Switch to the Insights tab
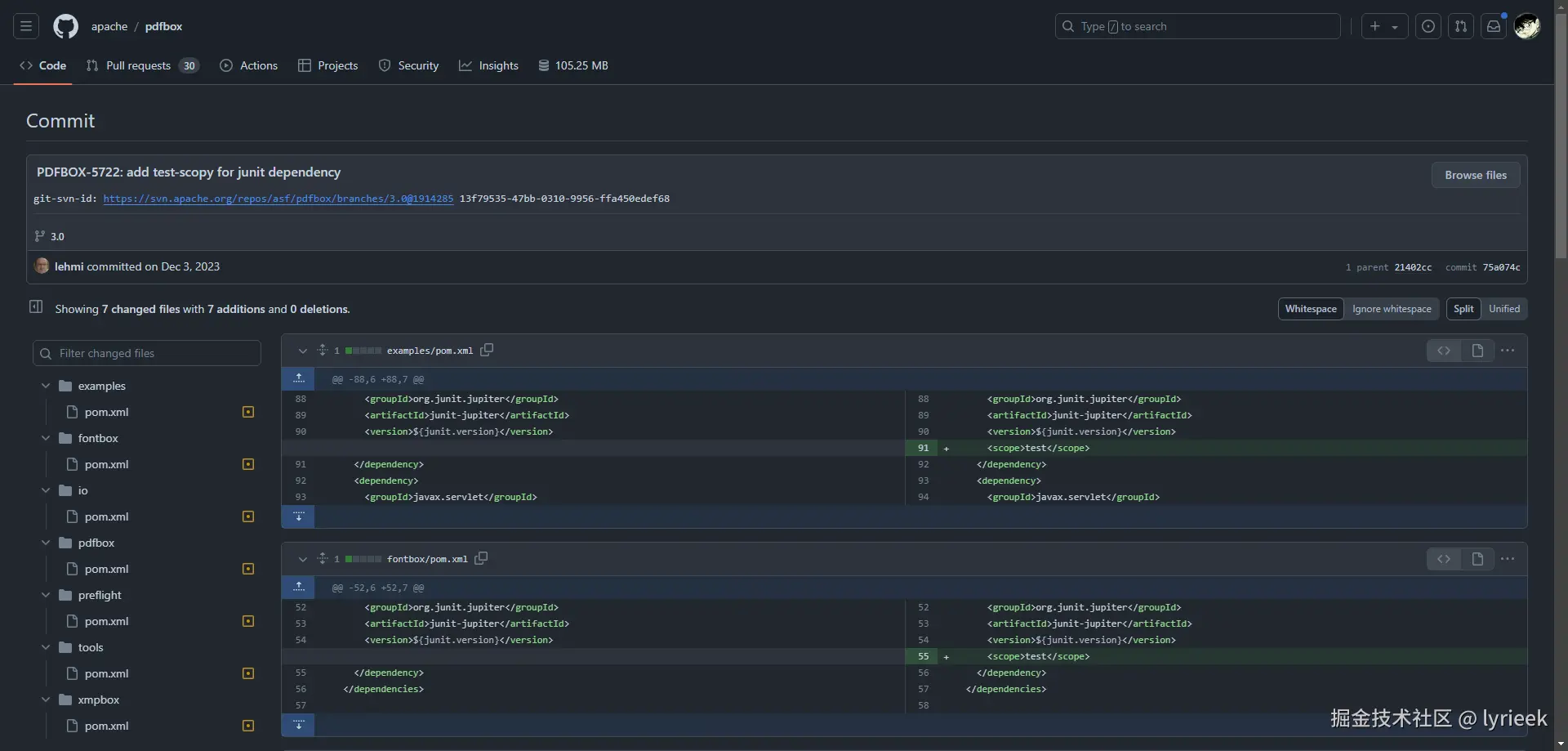This screenshot has height=751, width=1568. point(488,65)
